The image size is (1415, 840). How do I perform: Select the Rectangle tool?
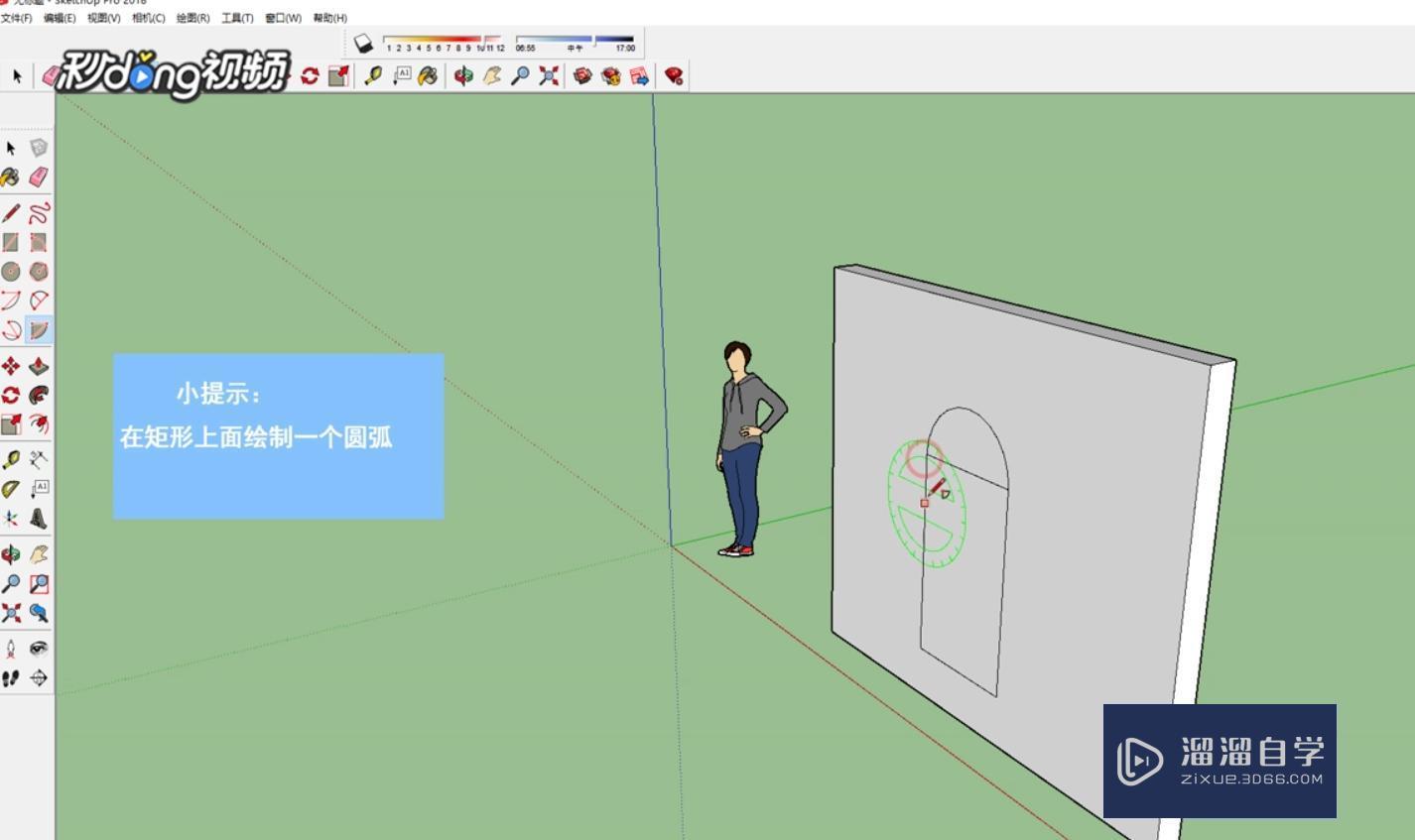13,241
